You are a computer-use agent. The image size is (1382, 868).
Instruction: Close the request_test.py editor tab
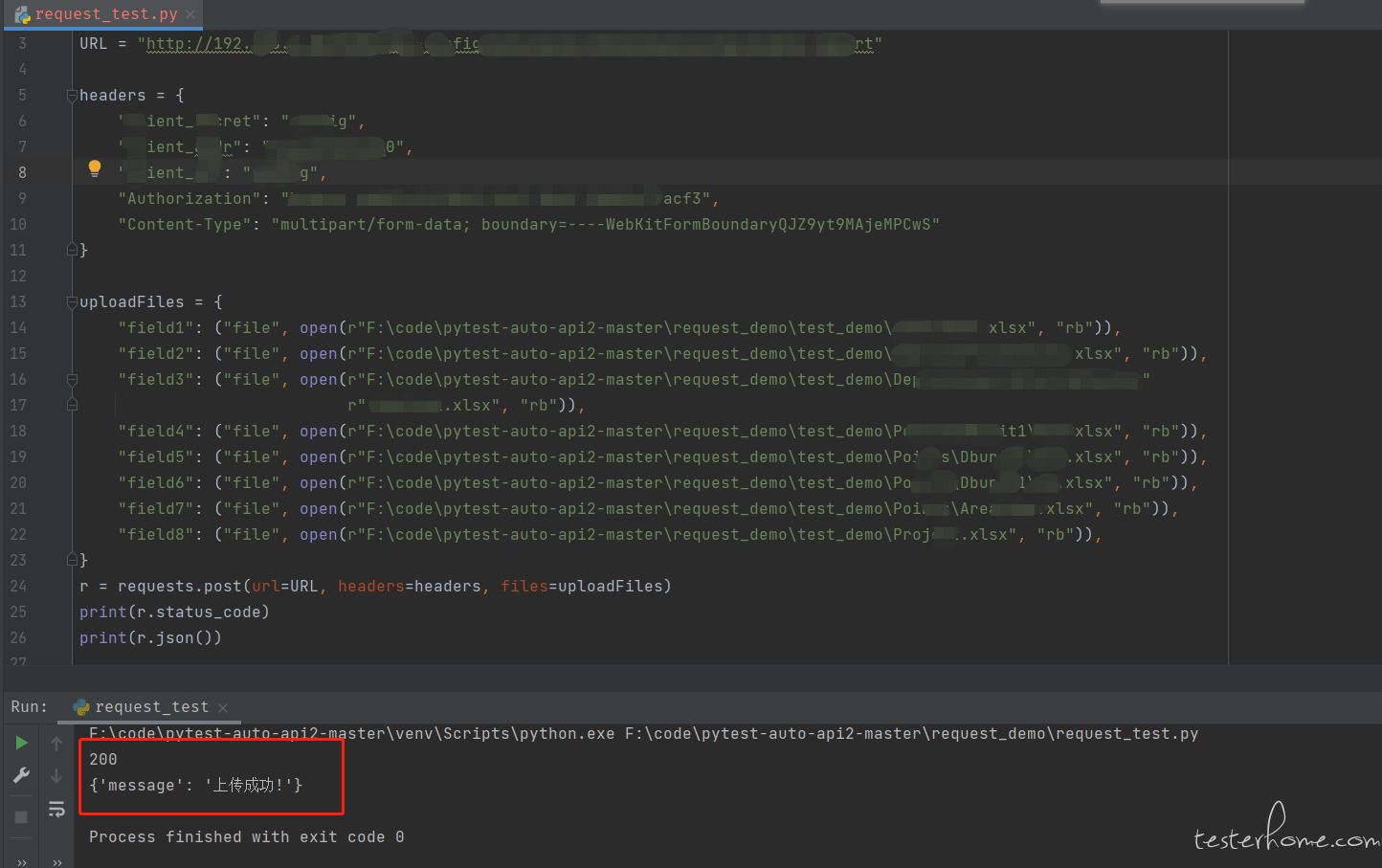(x=190, y=14)
